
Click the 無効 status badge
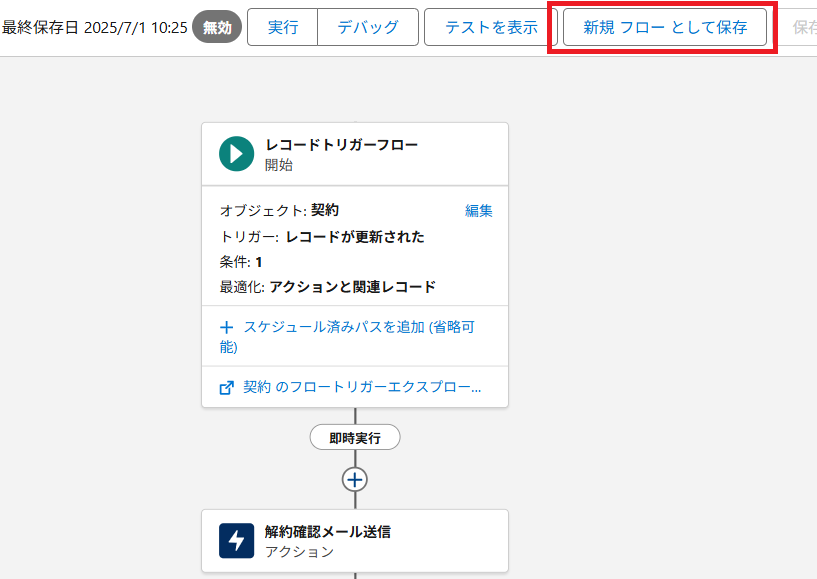pyautogui.click(x=217, y=28)
